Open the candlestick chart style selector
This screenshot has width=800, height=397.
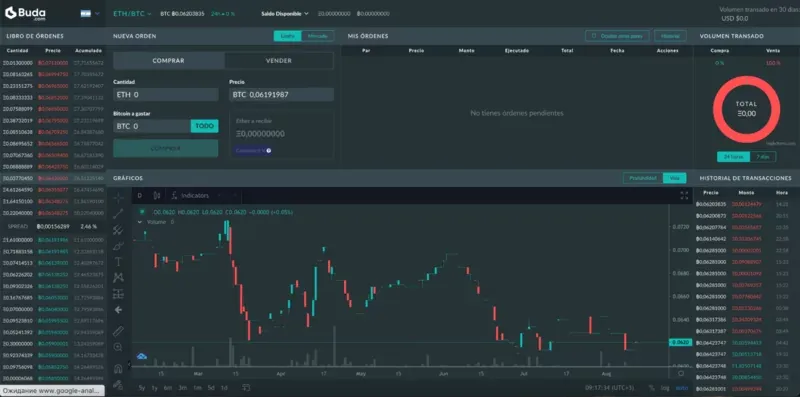pyautogui.click(x=157, y=195)
